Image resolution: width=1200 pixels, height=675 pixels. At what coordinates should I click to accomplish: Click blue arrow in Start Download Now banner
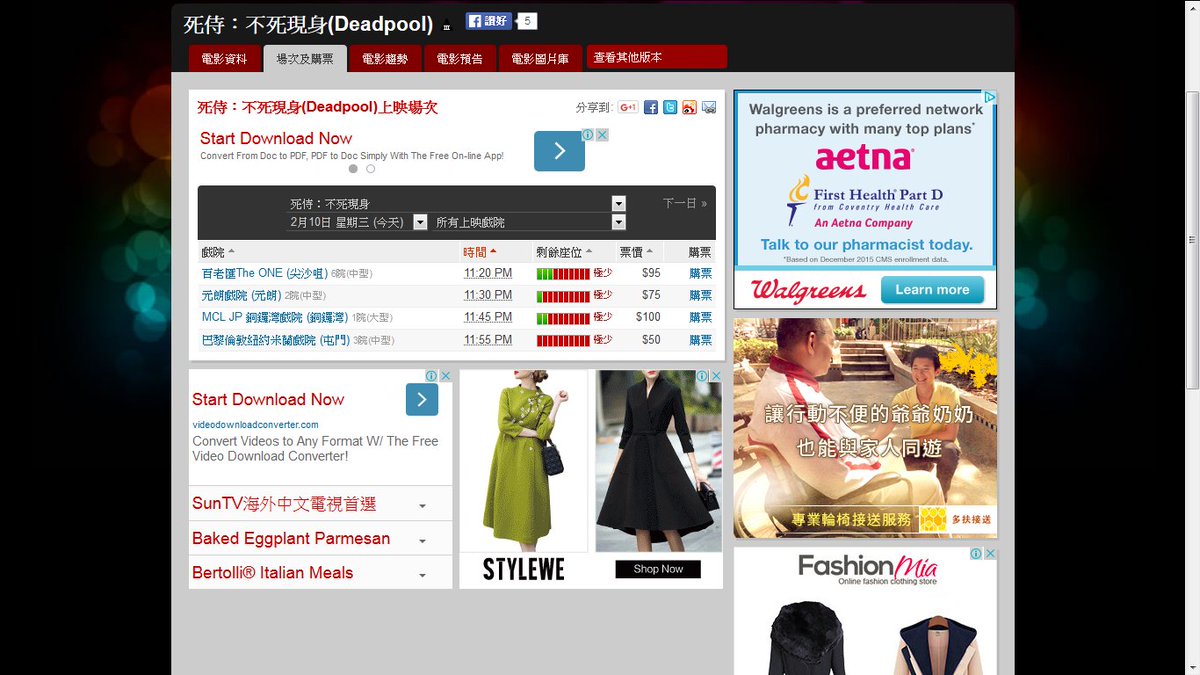pyautogui.click(x=559, y=151)
